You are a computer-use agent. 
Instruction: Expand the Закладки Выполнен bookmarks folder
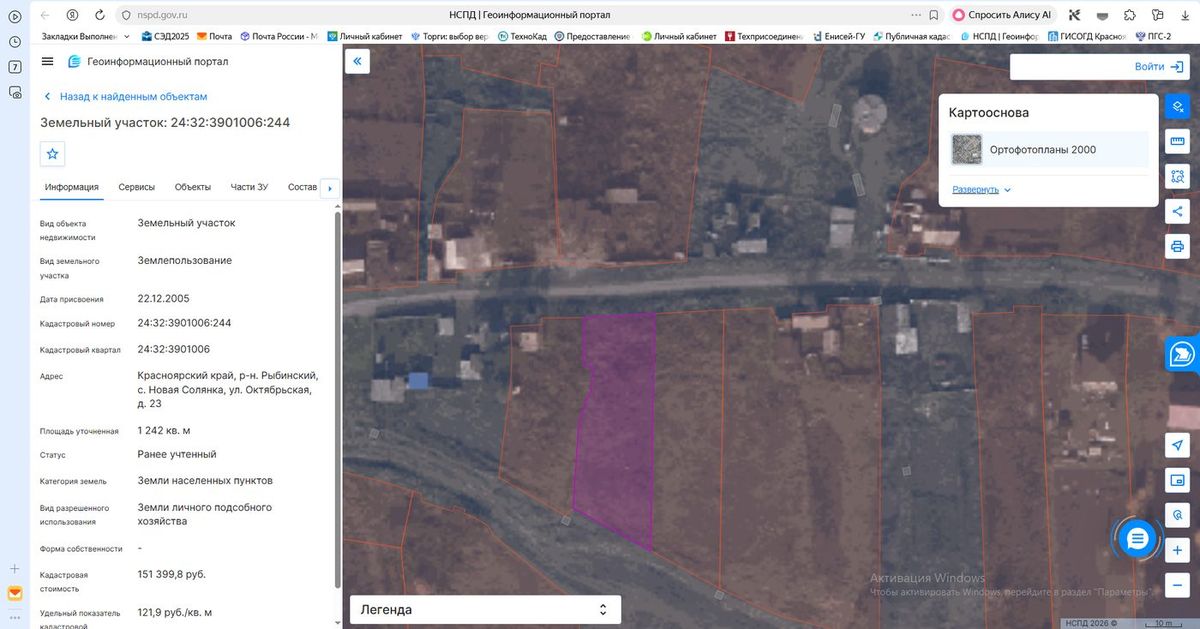pyautogui.click(x=85, y=36)
